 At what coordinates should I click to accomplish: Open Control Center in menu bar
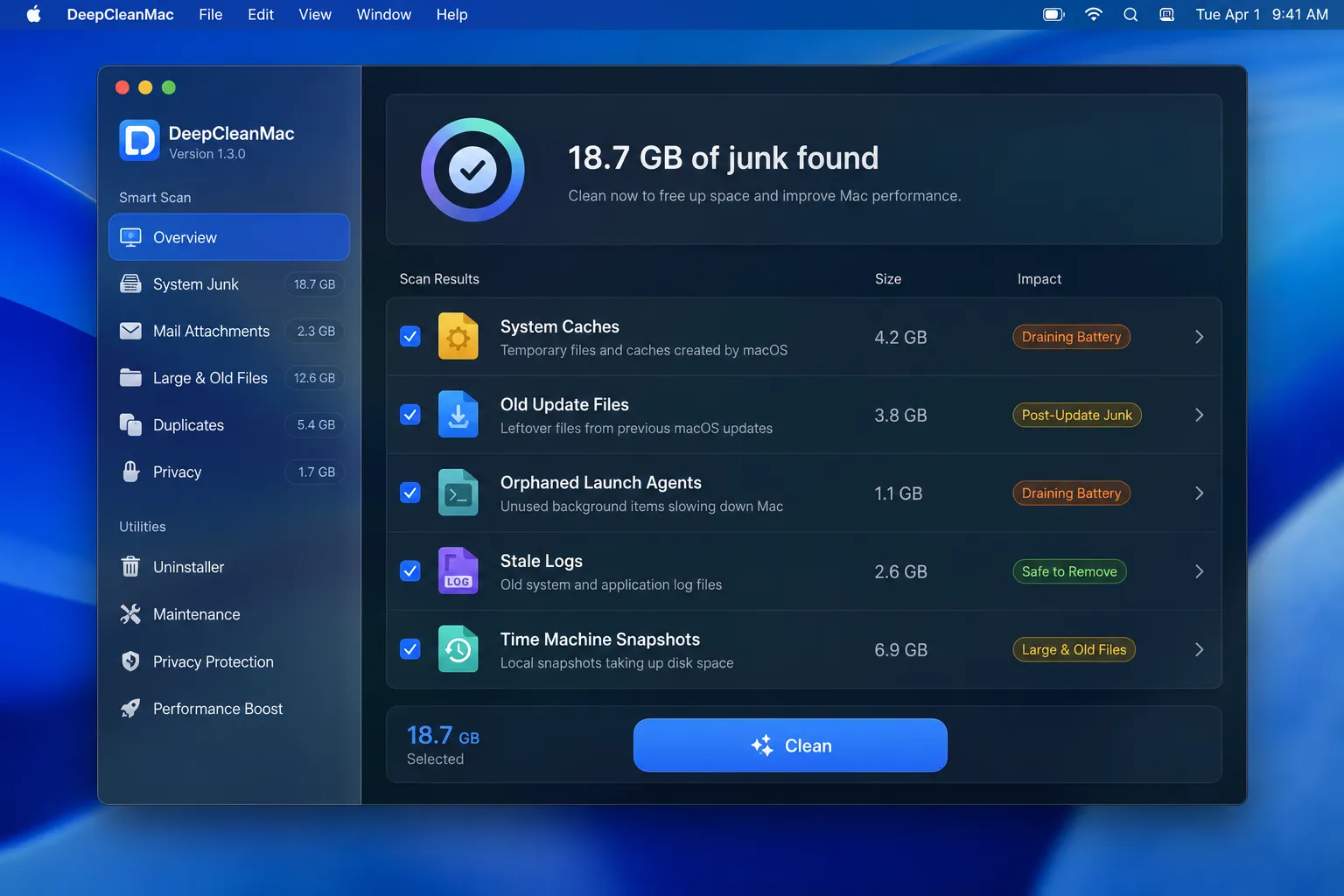1167,15
